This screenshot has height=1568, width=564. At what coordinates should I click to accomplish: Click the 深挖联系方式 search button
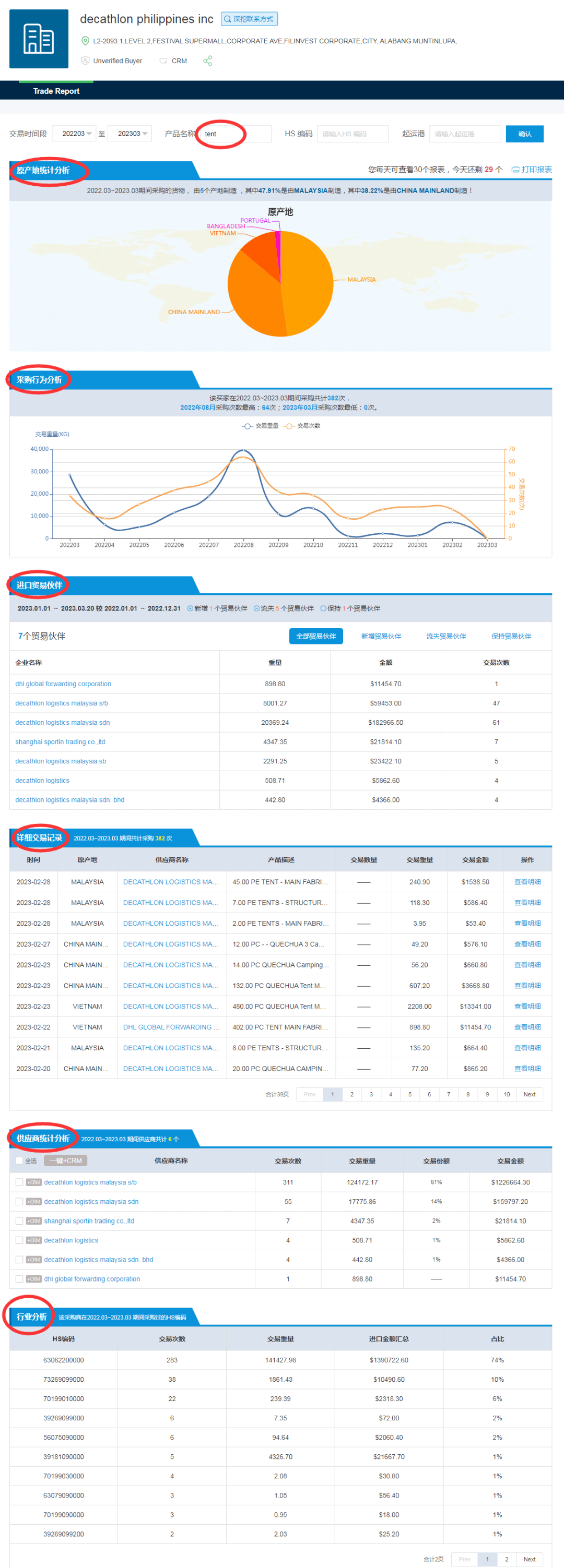point(249,19)
